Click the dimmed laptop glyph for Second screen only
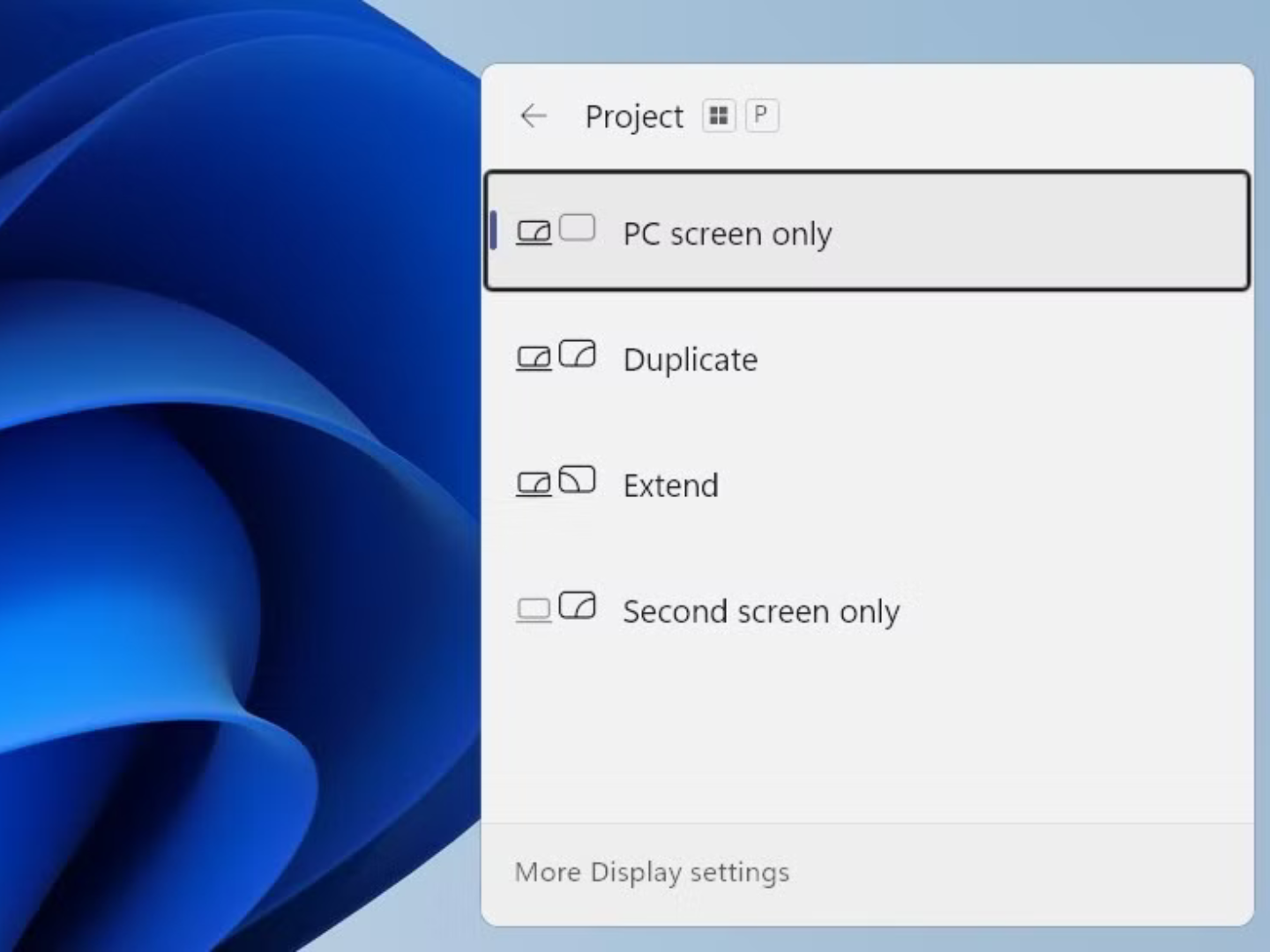This screenshot has width=1270, height=952. click(x=534, y=610)
